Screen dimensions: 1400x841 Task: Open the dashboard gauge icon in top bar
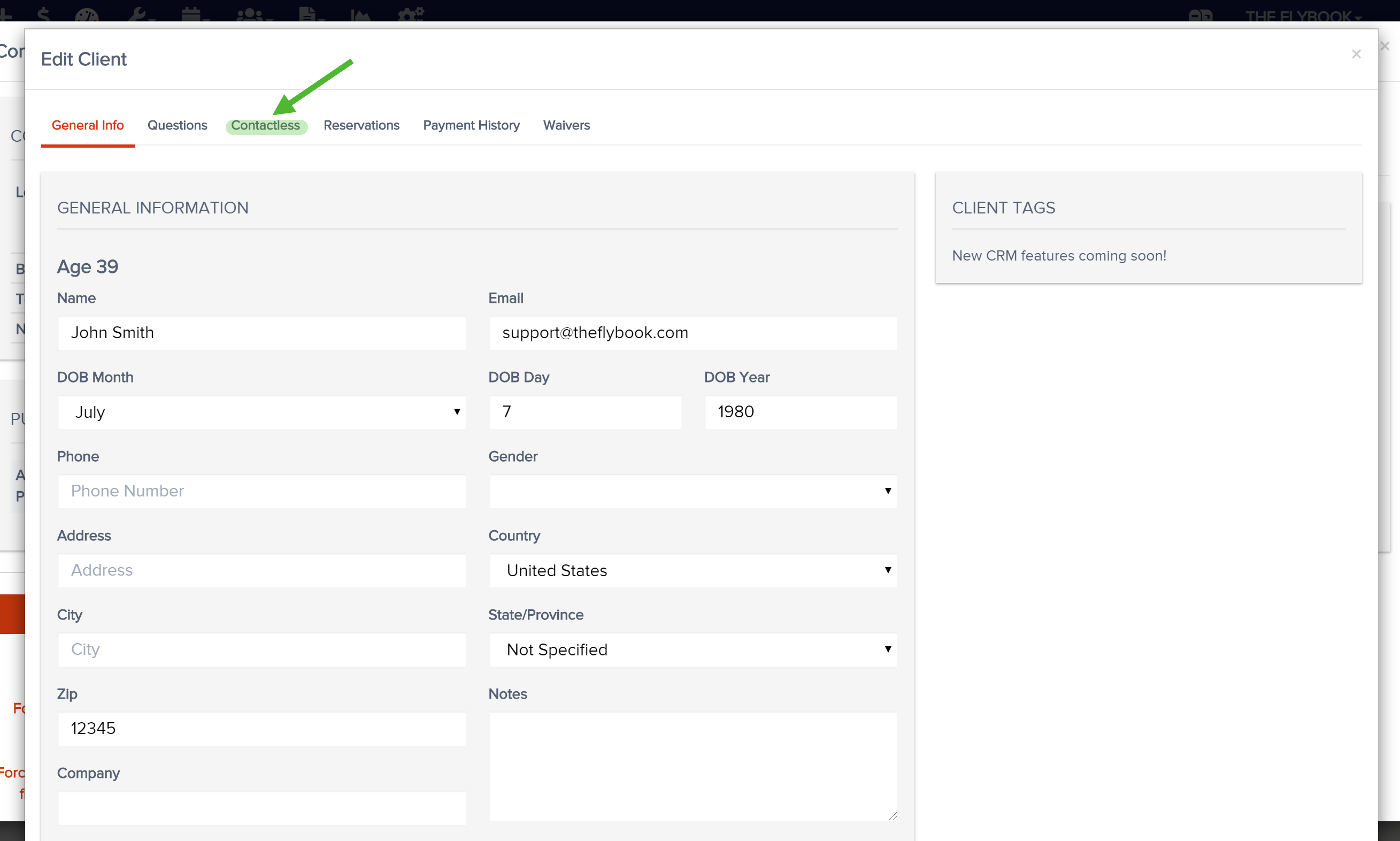[87, 16]
